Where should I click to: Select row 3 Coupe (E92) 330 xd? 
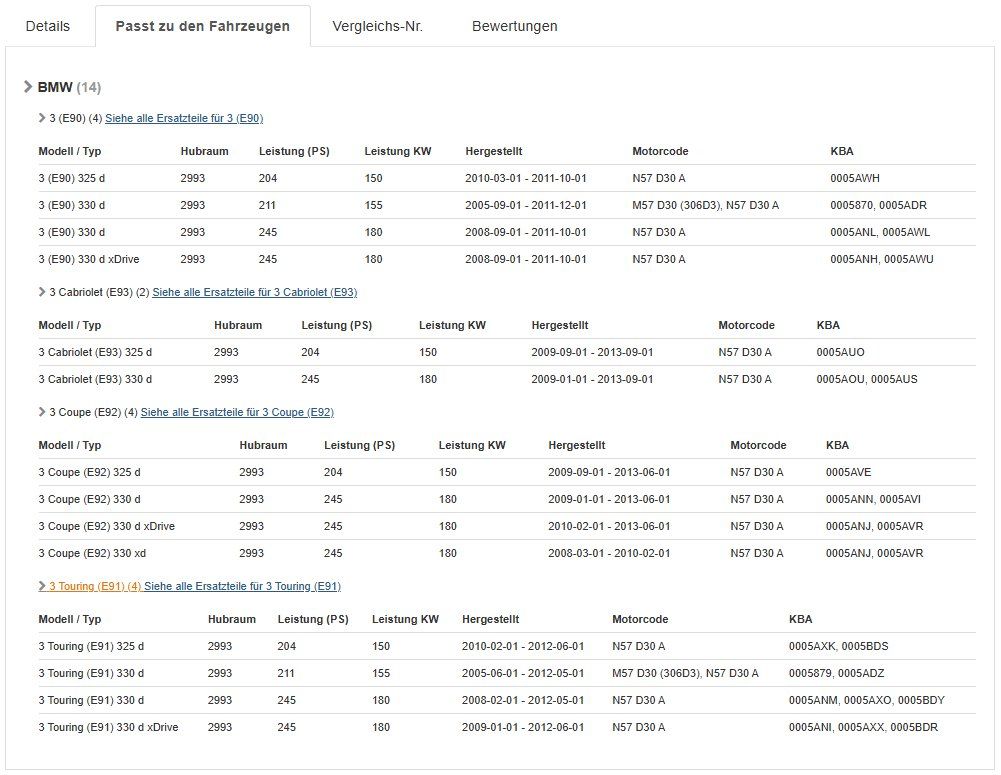pos(507,553)
